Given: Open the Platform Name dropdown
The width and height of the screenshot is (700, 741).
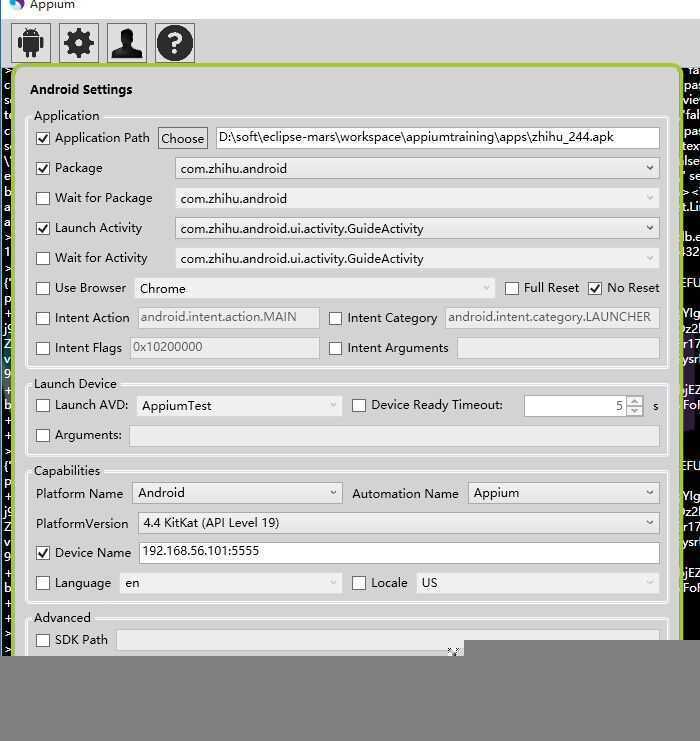Looking at the screenshot, I should 237,493.
